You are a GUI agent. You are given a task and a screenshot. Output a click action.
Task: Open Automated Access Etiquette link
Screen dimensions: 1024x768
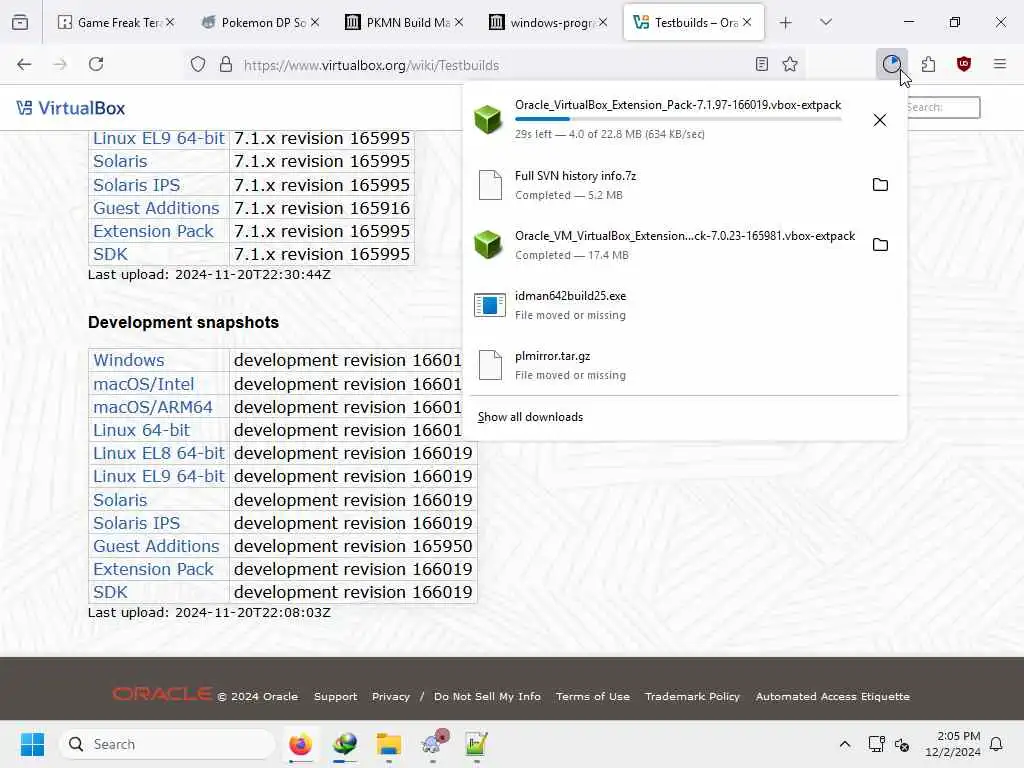(833, 696)
